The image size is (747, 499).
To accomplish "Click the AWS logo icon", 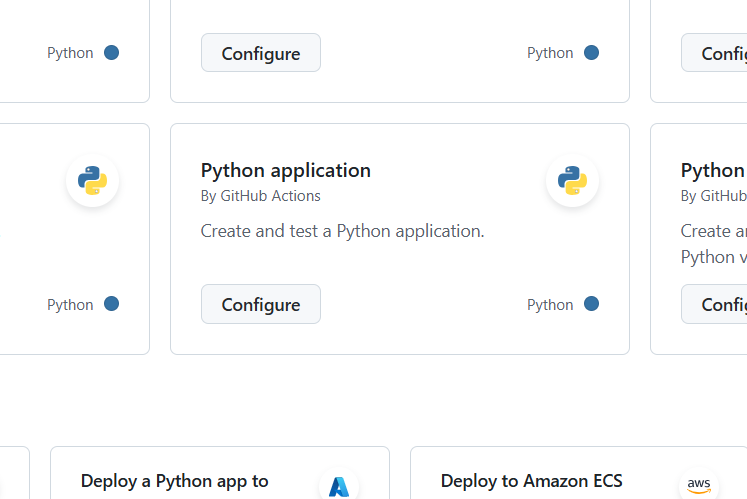I will tap(698, 485).
